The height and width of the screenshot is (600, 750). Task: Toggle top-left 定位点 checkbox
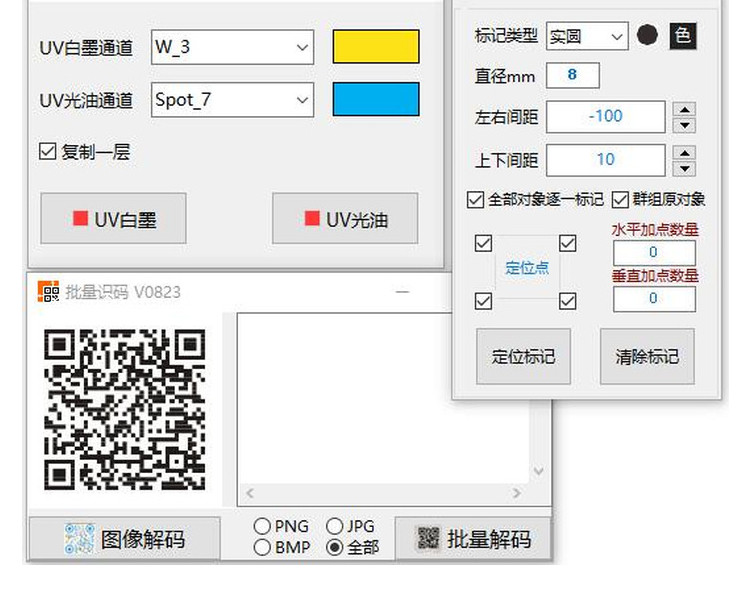483,243
